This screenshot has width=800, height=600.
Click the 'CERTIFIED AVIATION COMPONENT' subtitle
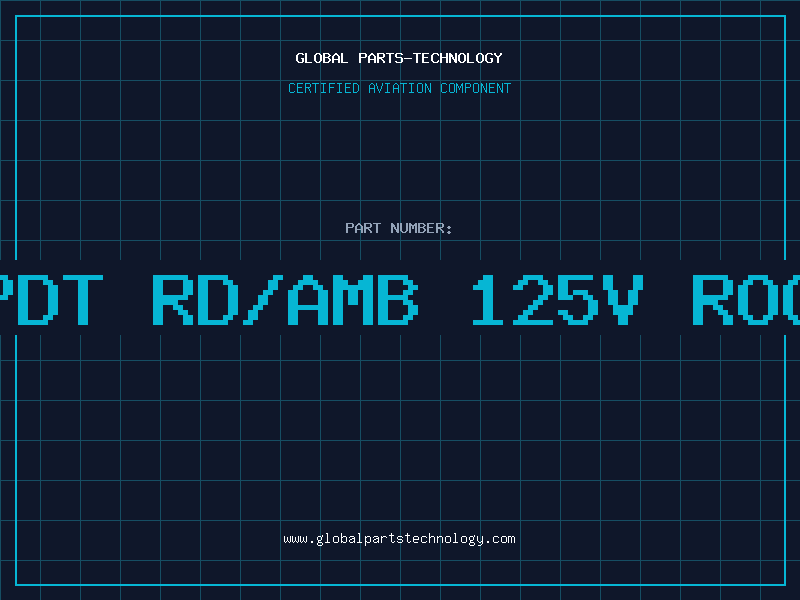[399, 88]
